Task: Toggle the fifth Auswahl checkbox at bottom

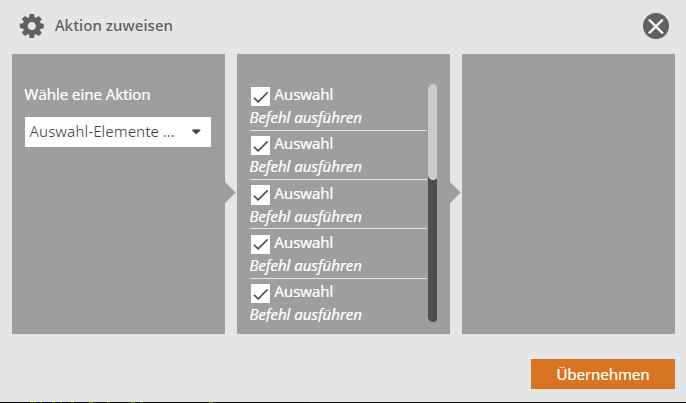Action: (261, 293)
